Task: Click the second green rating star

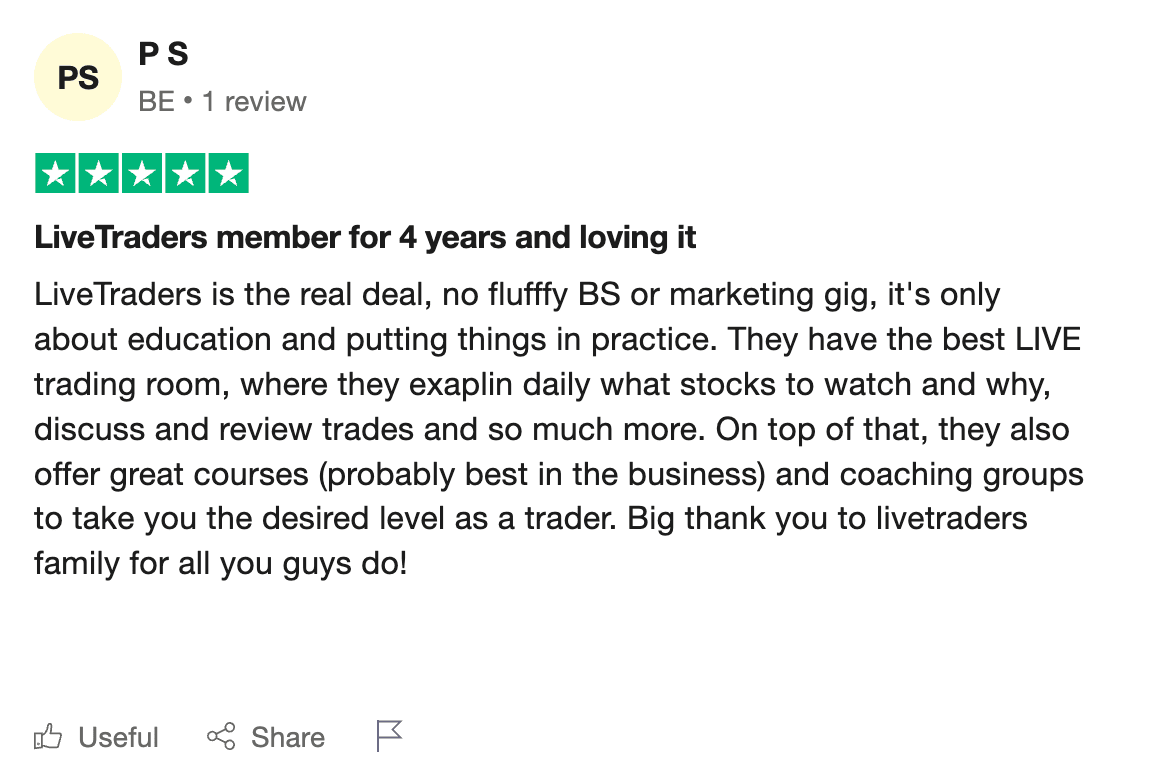Action: pyautogui.click(x=98, y=174)
